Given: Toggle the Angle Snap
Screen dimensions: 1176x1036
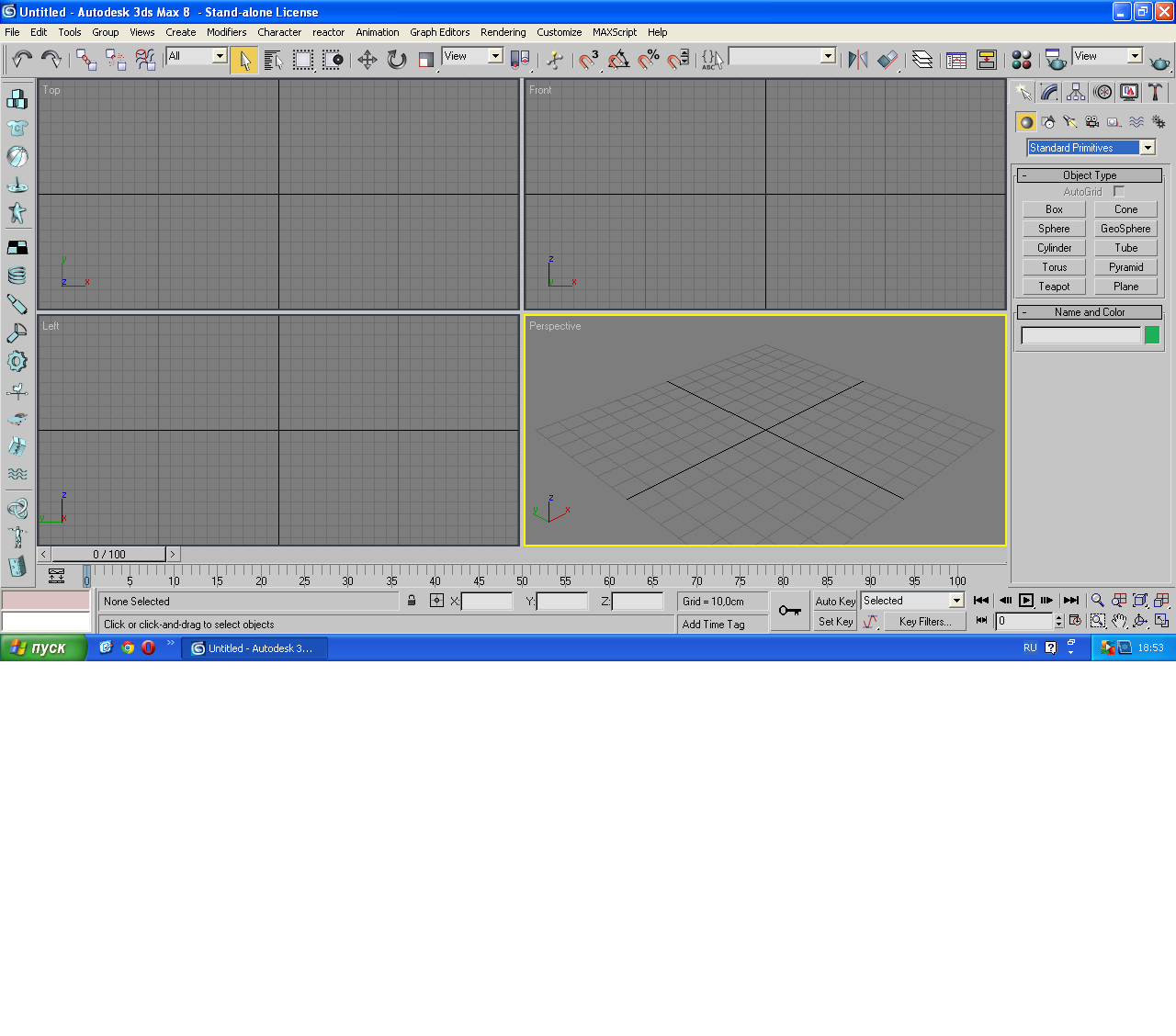Looking at the screenshot, I should click(619, 60).
